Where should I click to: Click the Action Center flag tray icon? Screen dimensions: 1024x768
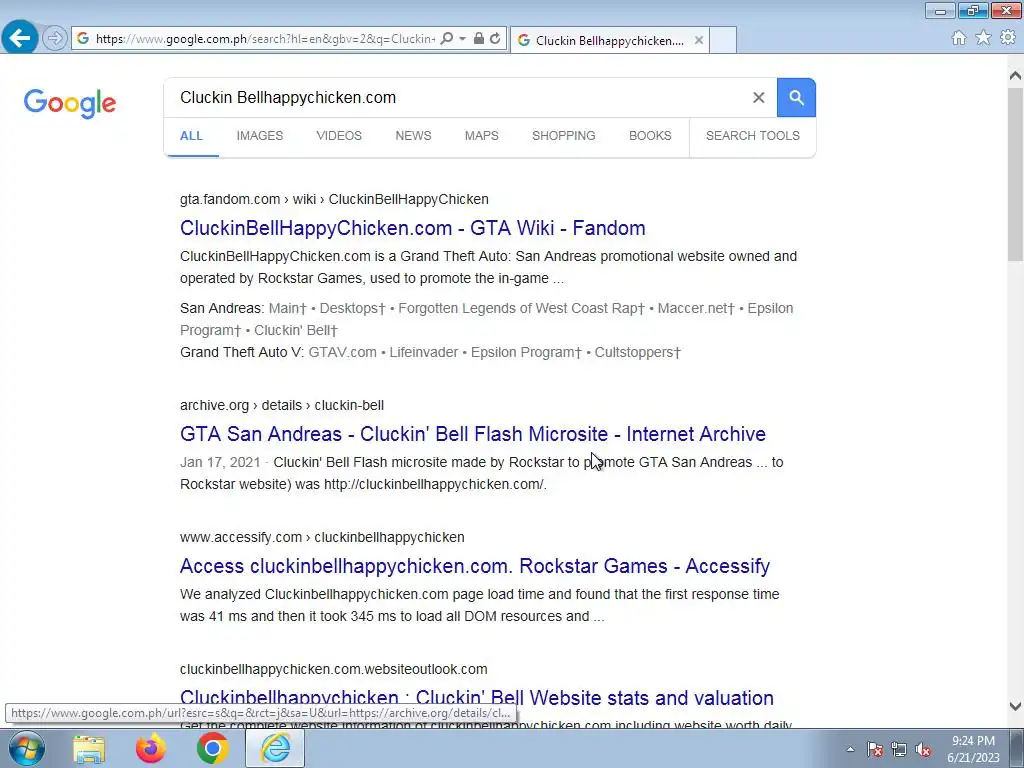[874, 750]
